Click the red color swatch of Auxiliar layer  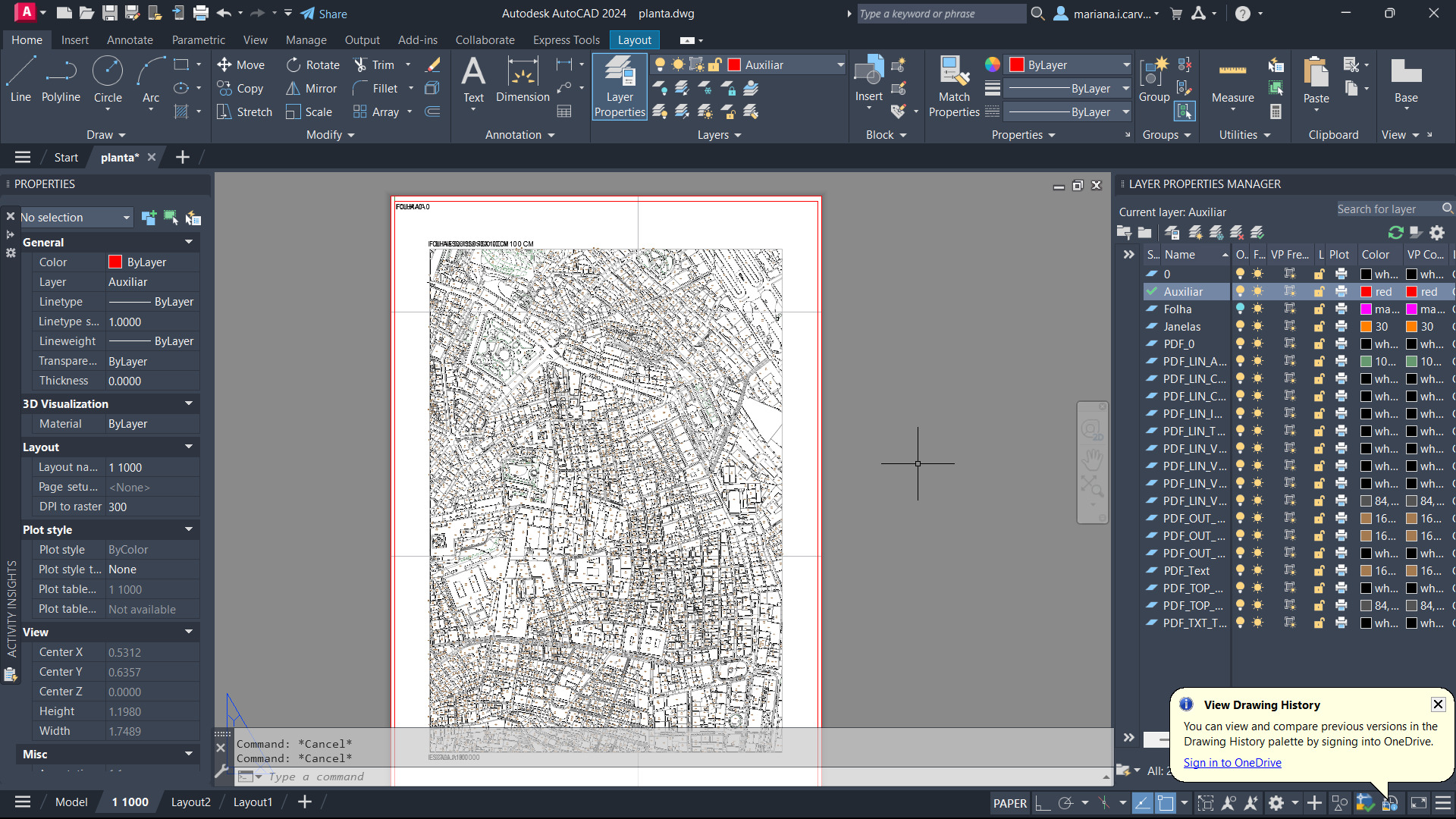pos(1366,292)
